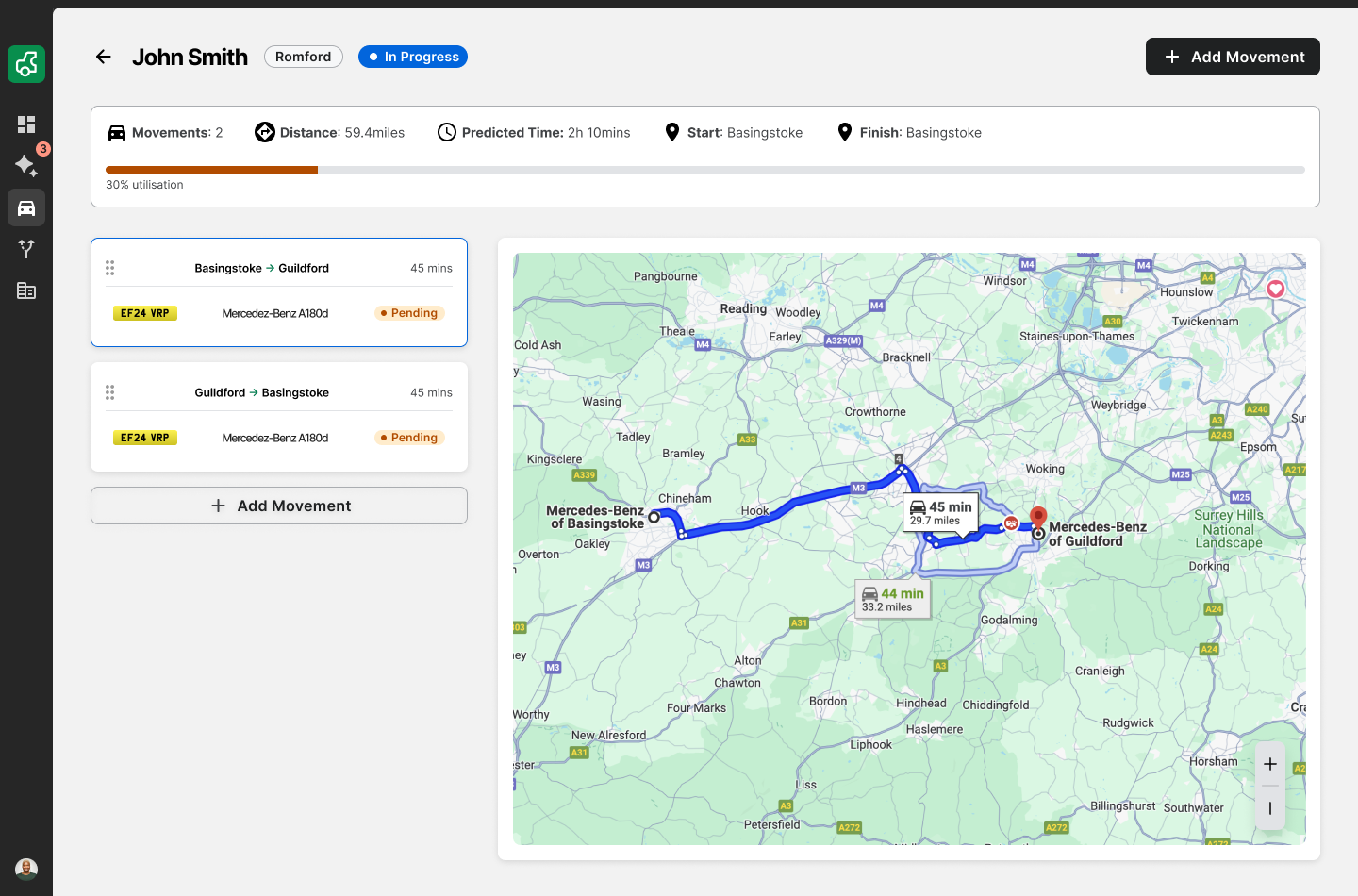Screen dimensions: 1358x896
Task: Click the outlined Add Movement button below cards
Action: click(x=279, y=506)
